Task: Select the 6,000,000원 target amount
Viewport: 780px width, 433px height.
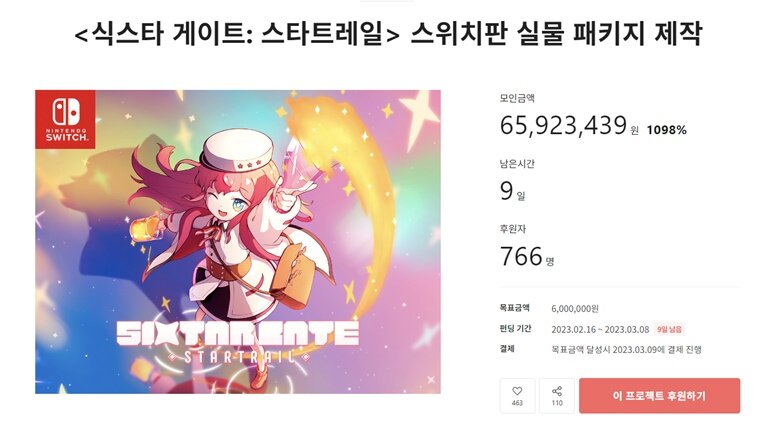Action: tap(575, 309)
